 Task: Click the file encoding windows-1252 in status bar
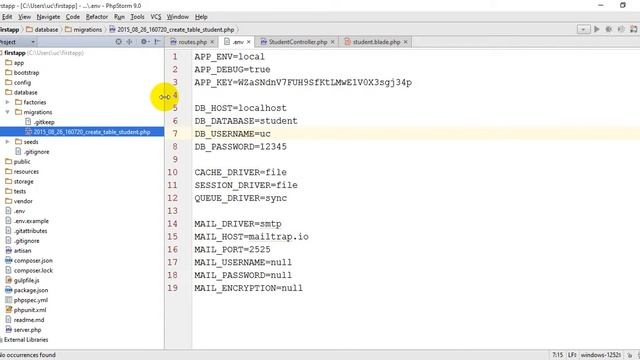pyautogui.click(x=601, y=355)
